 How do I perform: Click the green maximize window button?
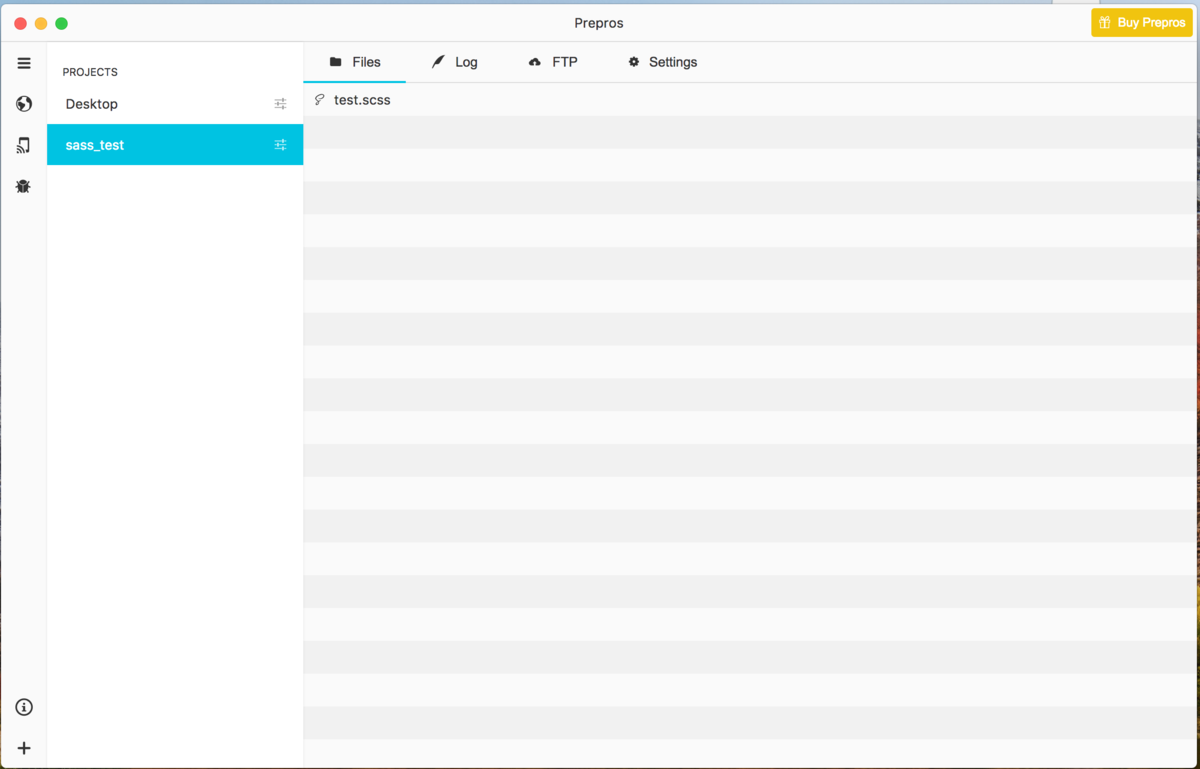61,23
